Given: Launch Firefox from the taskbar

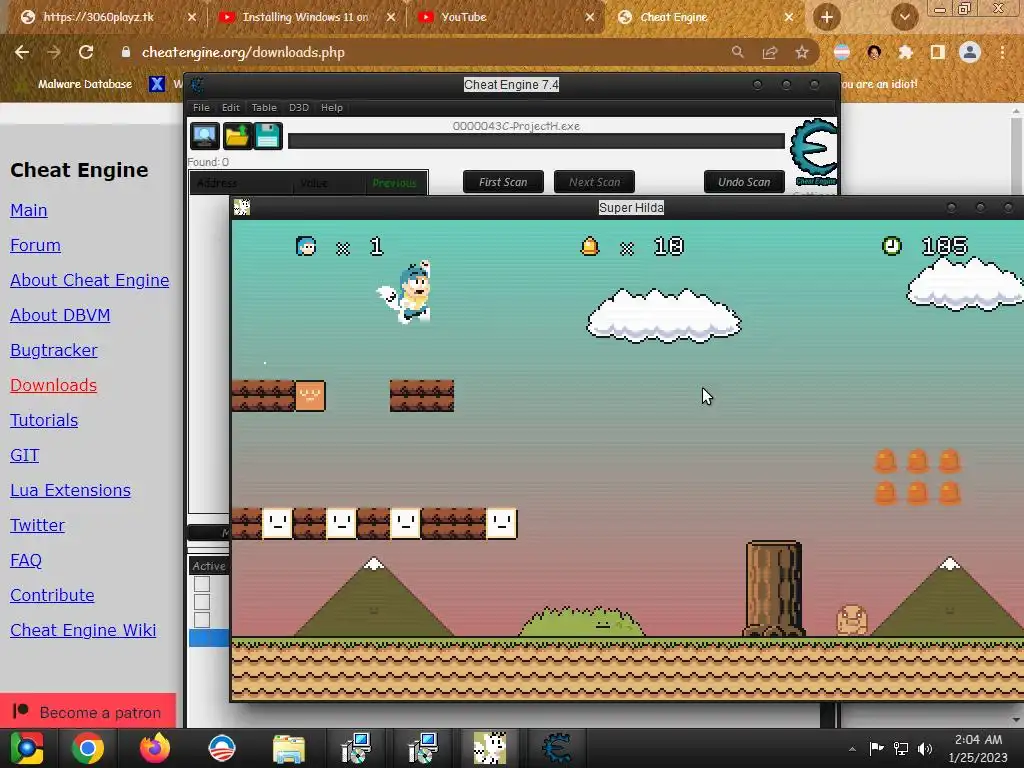Looking at the screenshot, I should coord(155,748).
